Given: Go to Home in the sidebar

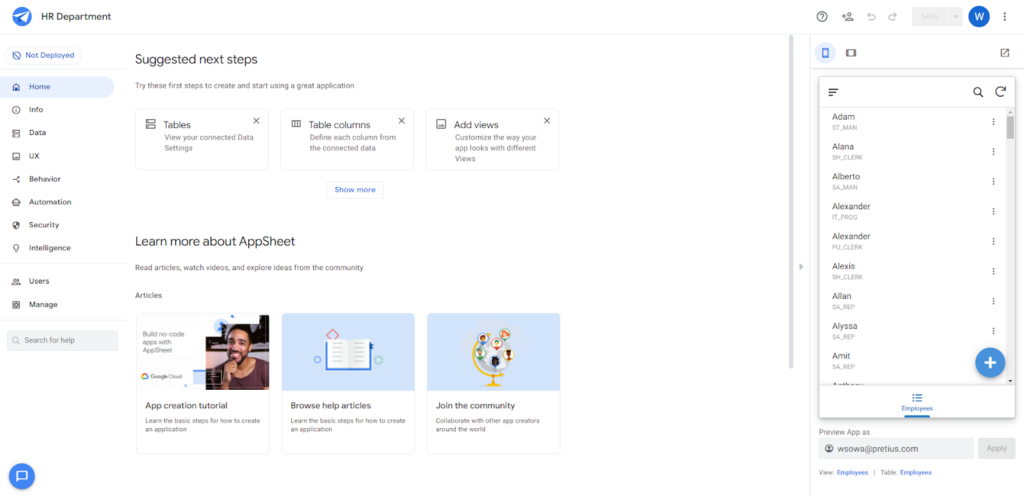Looking at the screenshot, I should (57, 87).
